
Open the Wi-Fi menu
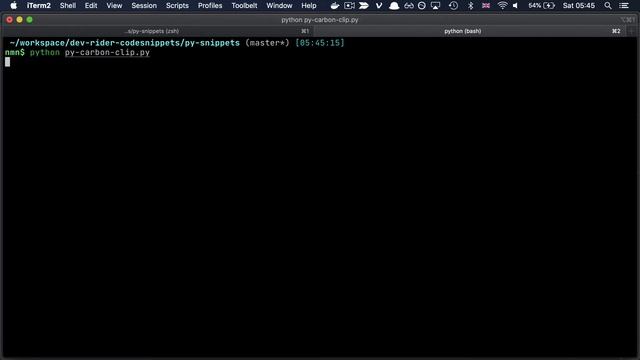(x=502, y=6)
